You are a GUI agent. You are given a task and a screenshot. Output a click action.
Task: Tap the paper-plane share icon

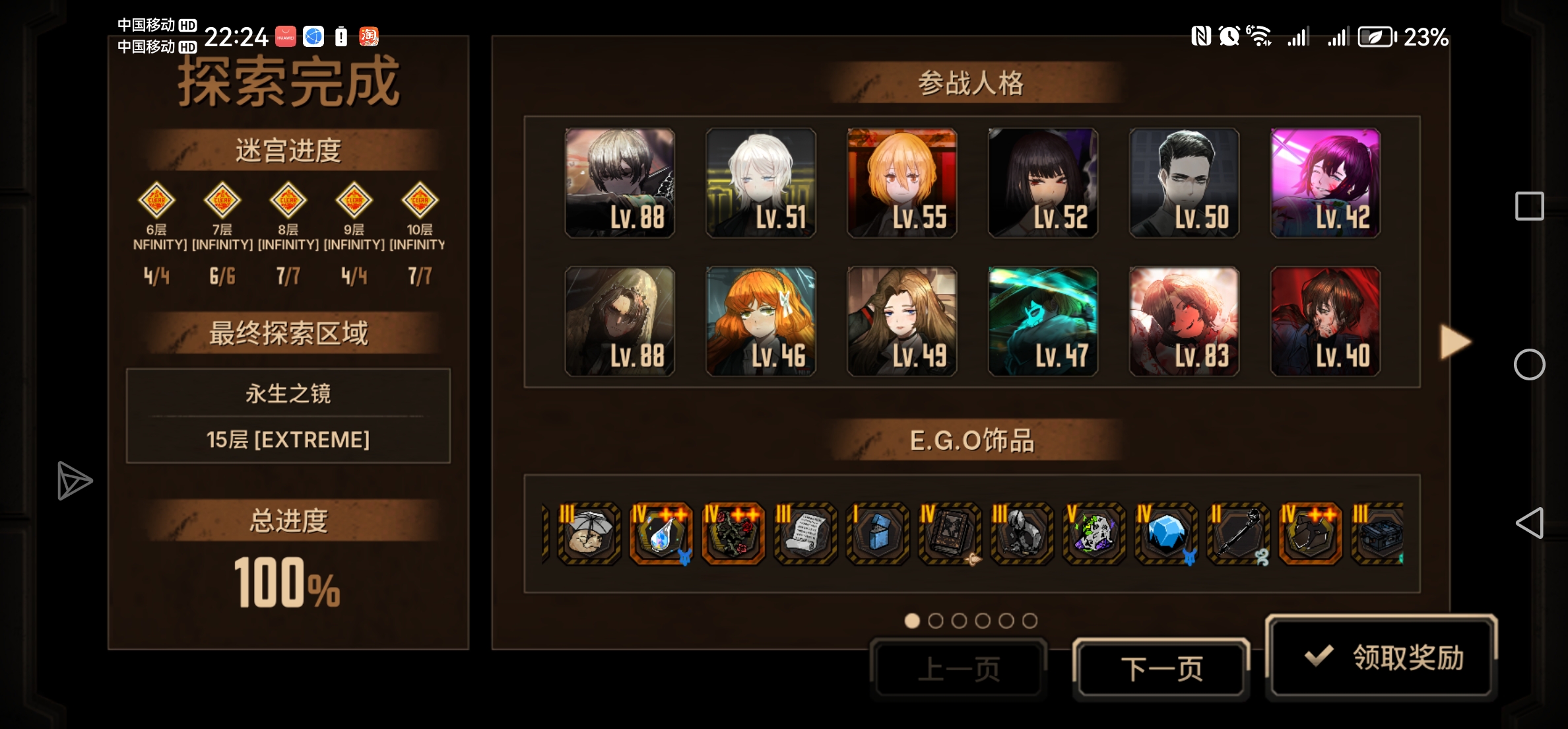74,480
